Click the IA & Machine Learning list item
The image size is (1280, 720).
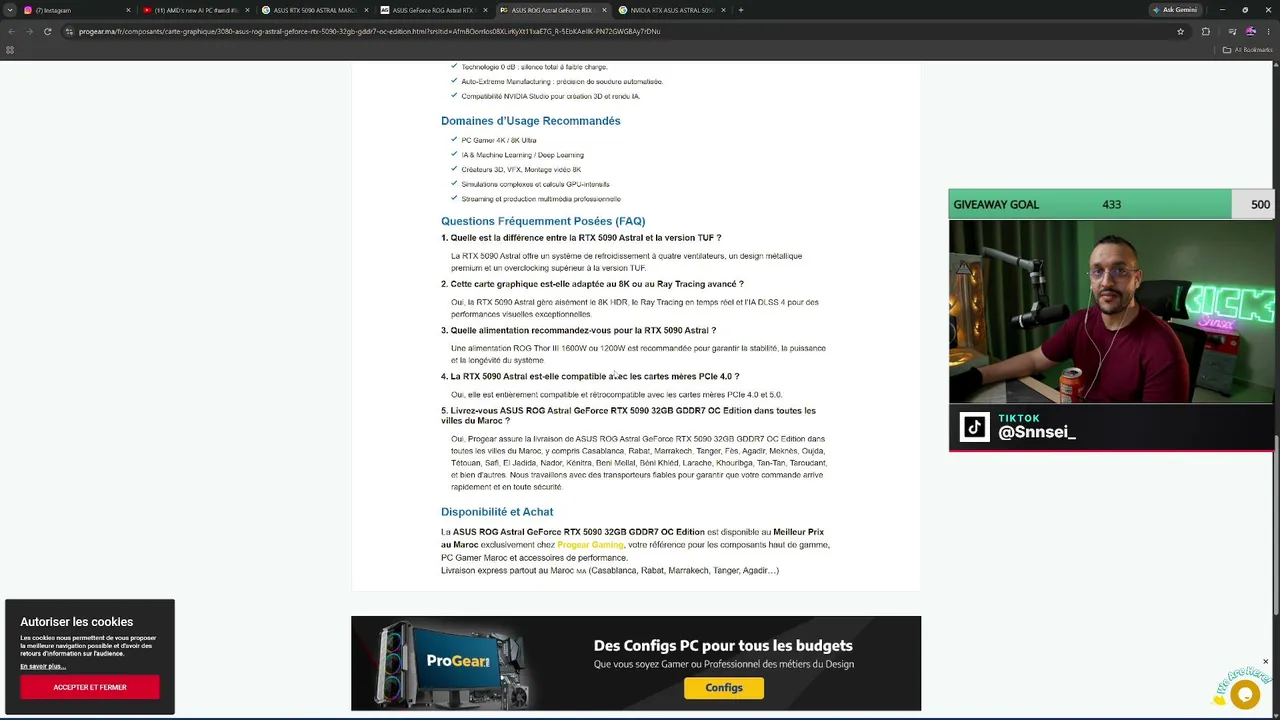pyautogui.click(x=522, y=155)
